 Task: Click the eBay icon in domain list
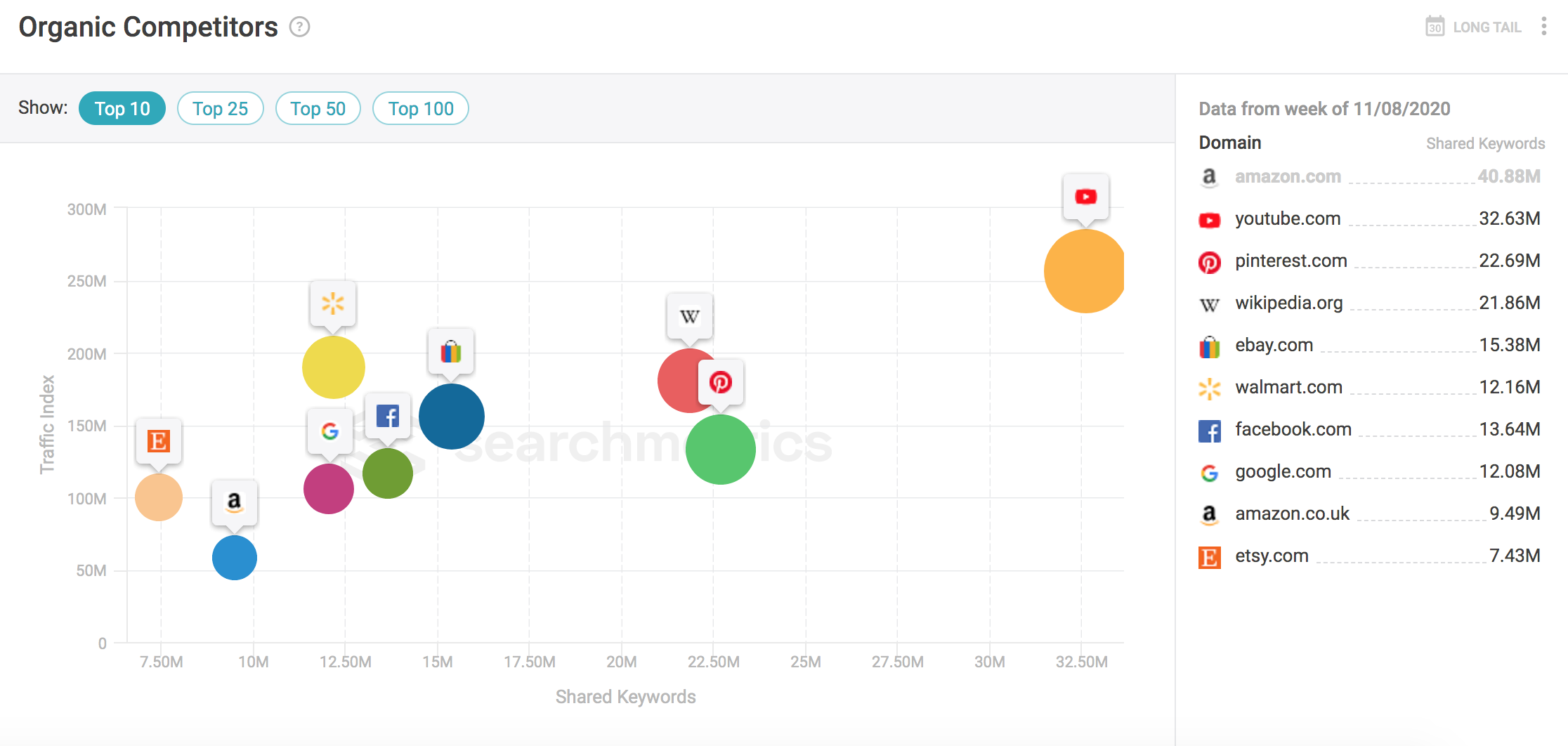tap(1209, 346)
